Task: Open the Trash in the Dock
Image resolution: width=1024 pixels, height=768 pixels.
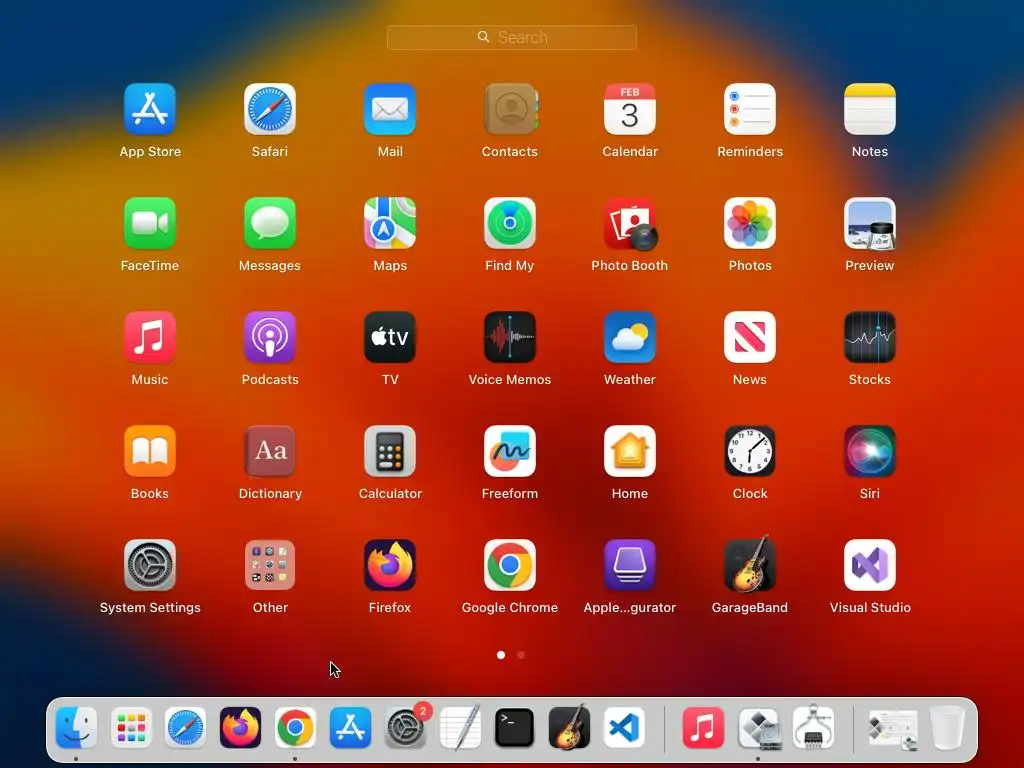Action: (947, 728)
